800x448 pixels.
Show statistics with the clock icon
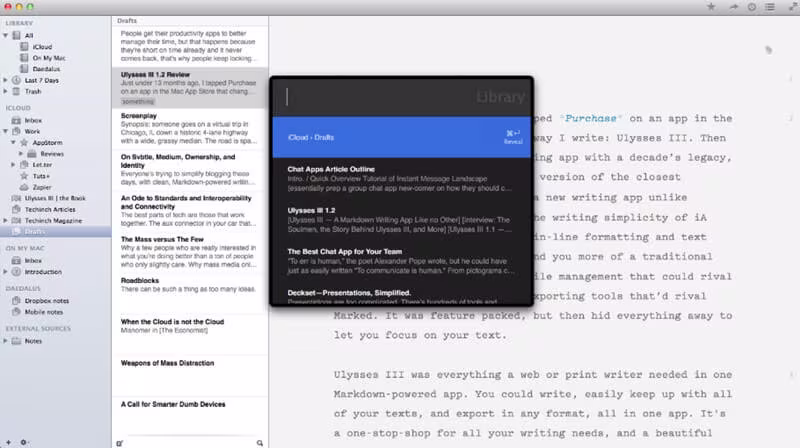pyautogui.click(x=752, y=7)
